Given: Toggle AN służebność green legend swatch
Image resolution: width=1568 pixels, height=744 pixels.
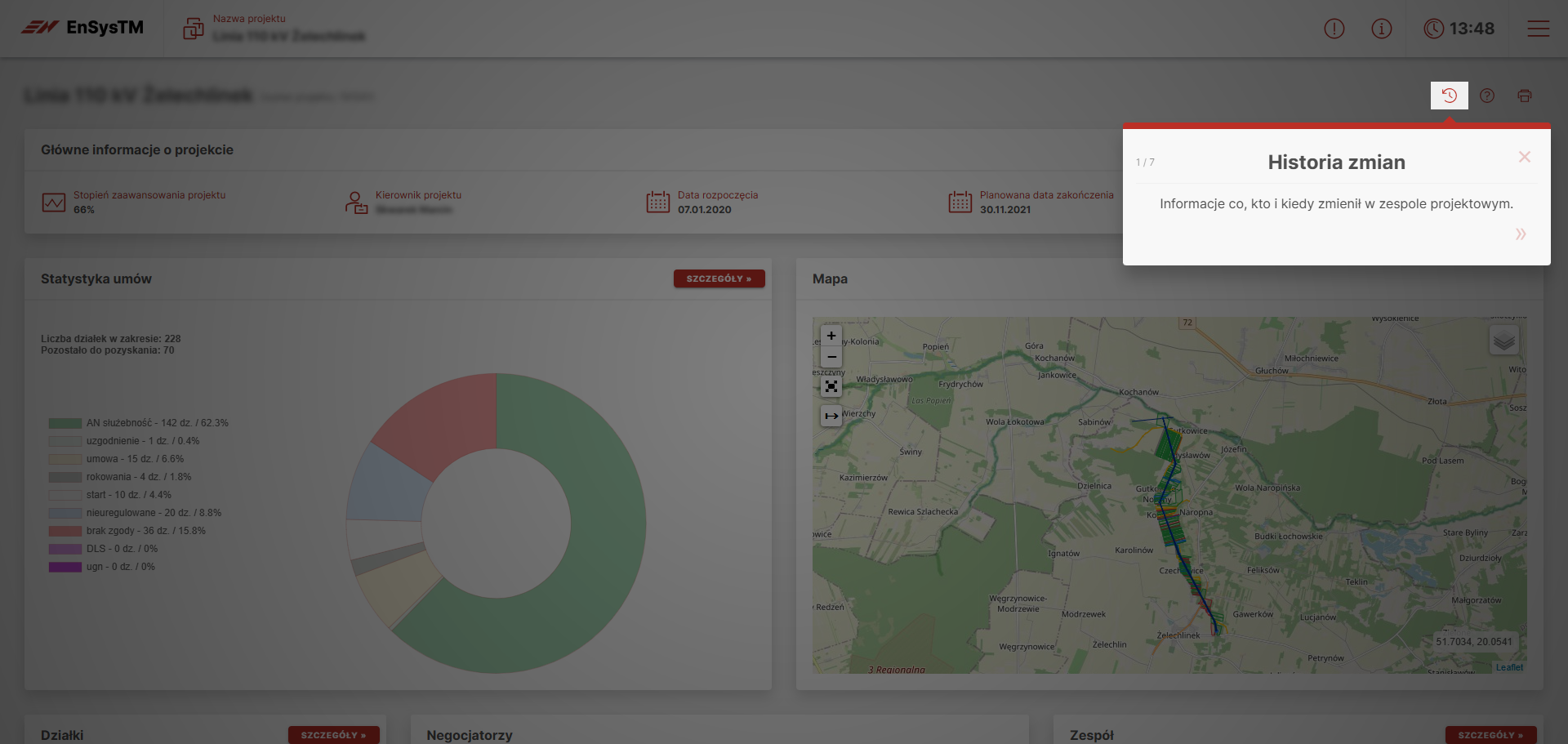Looking at the screenshot, I should click(65, 423).
